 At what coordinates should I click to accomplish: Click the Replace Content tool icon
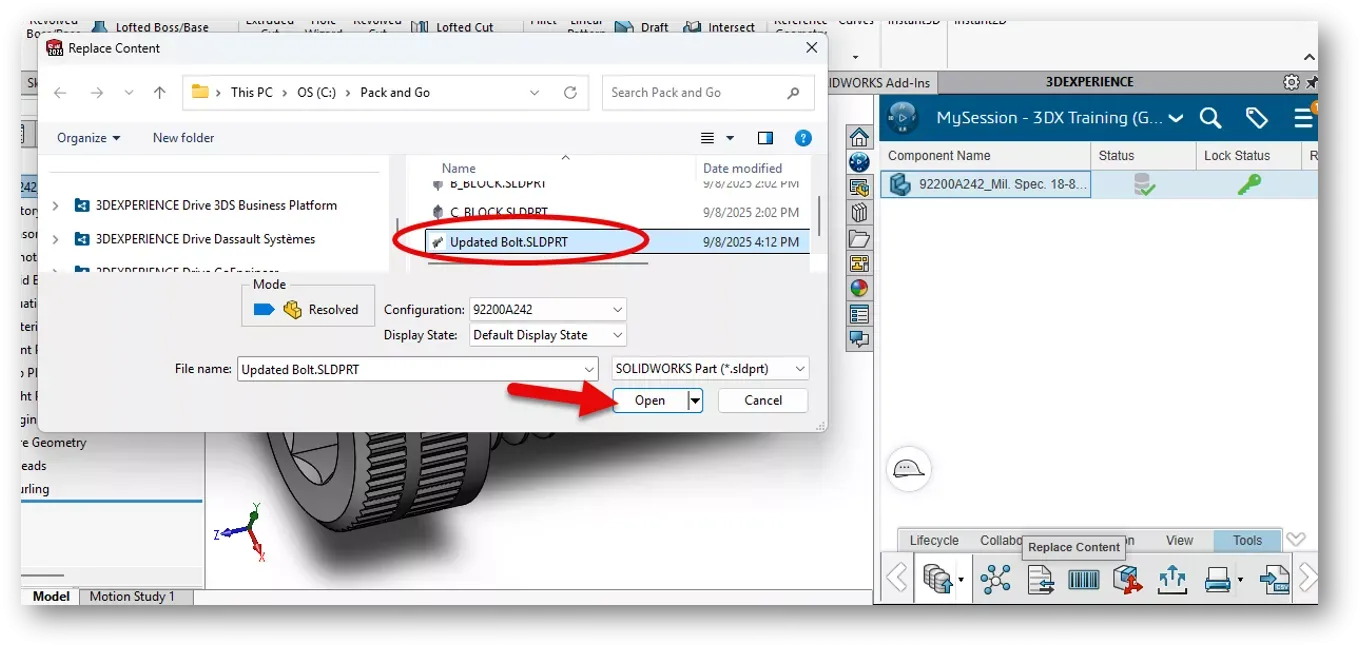click(x=1040, y=579)
